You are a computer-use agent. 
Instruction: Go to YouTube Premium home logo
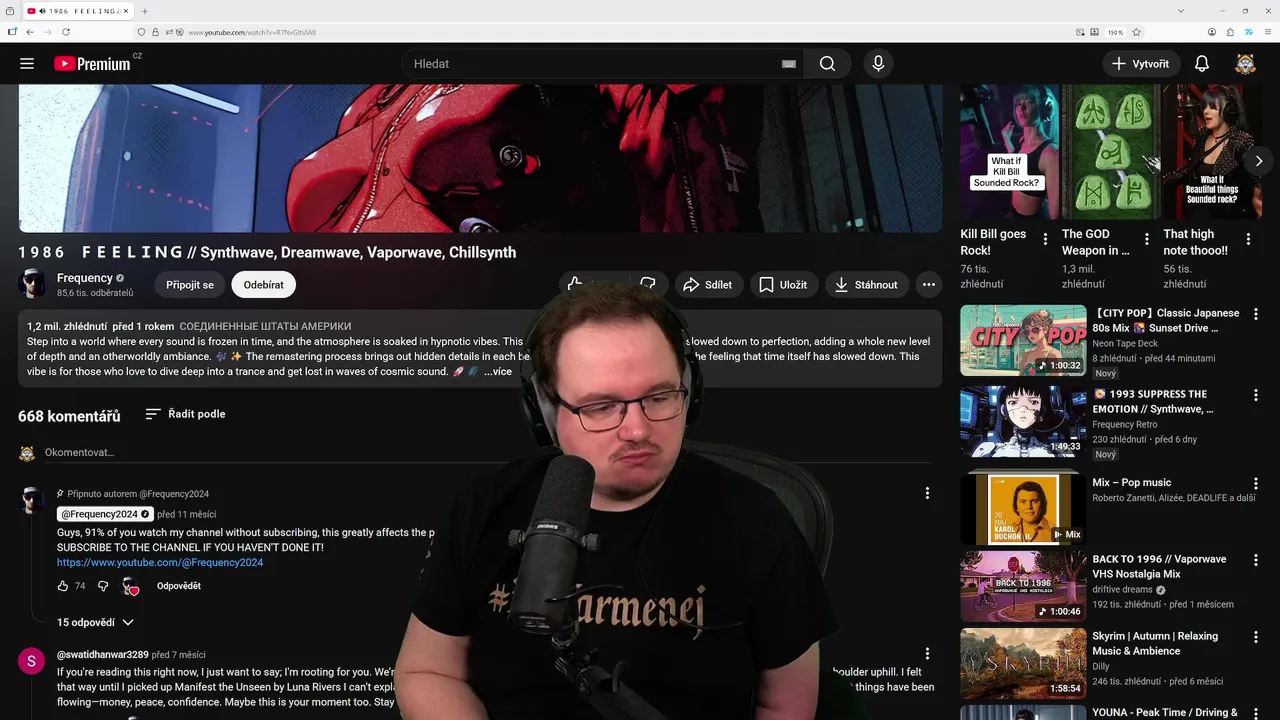click(92, 63)
